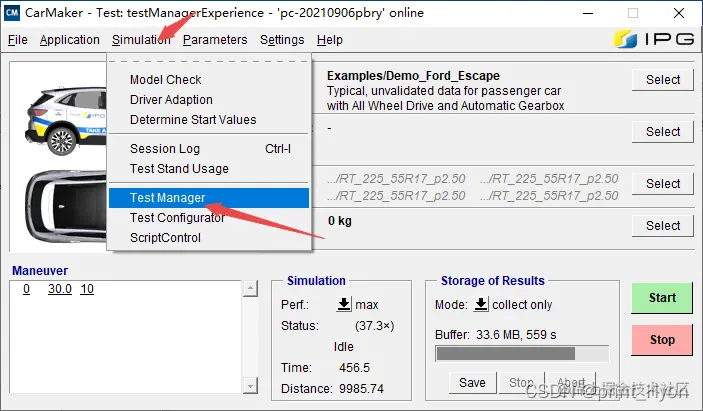Click the side view vehicle thumbnail
The height and width of the screenshot is (411, 703).
coord(65,120)
